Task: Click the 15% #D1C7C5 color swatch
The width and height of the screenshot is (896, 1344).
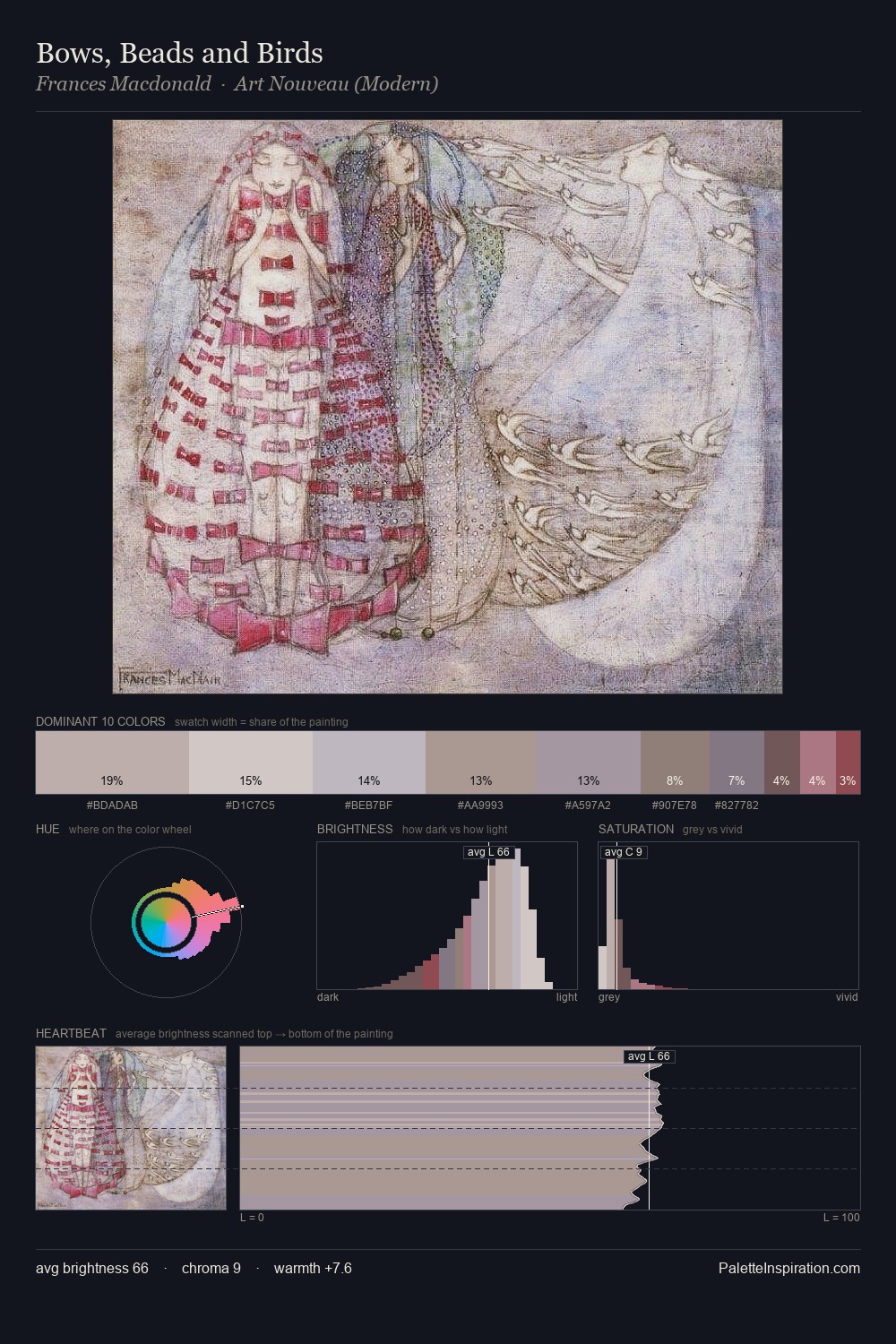Action: (251, 762)
